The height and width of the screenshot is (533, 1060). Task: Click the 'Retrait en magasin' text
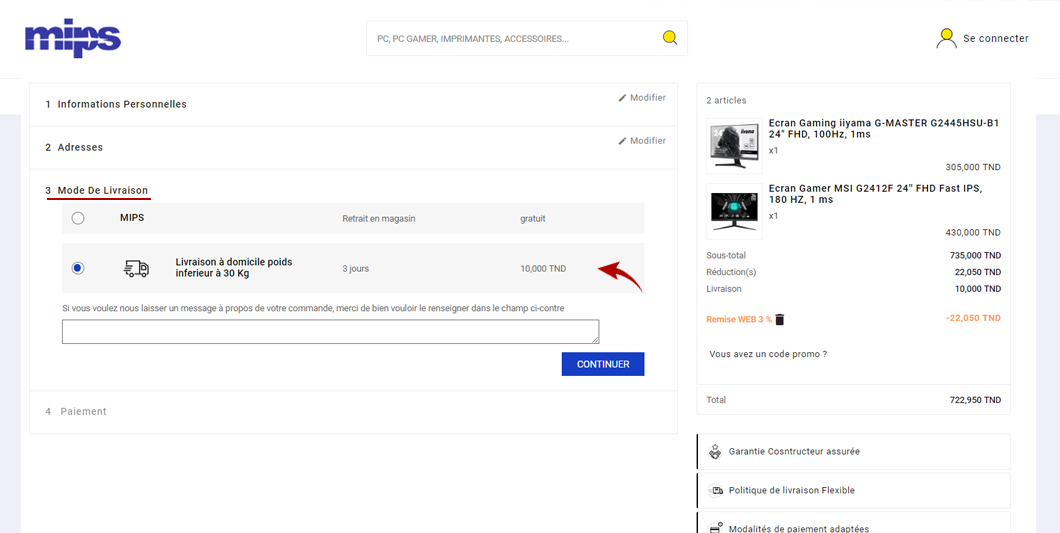click(379, 218)
